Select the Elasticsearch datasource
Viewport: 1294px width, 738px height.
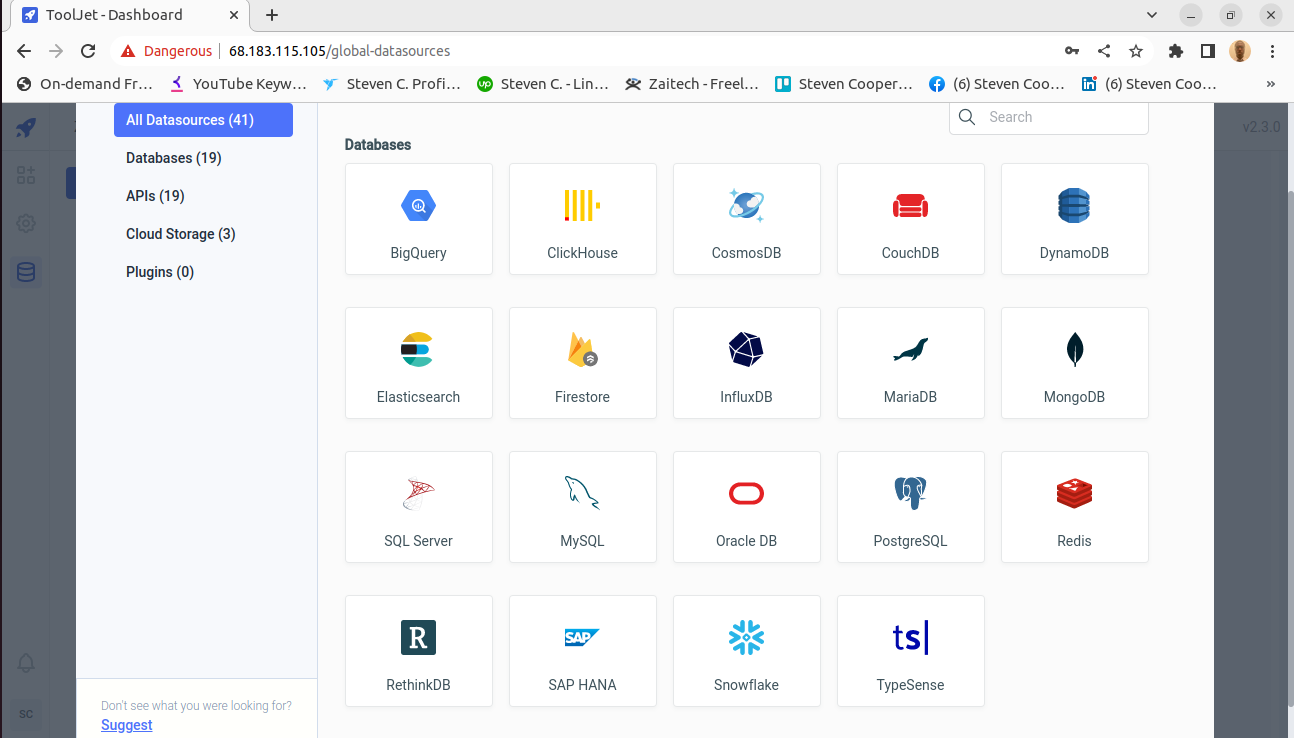419,363
